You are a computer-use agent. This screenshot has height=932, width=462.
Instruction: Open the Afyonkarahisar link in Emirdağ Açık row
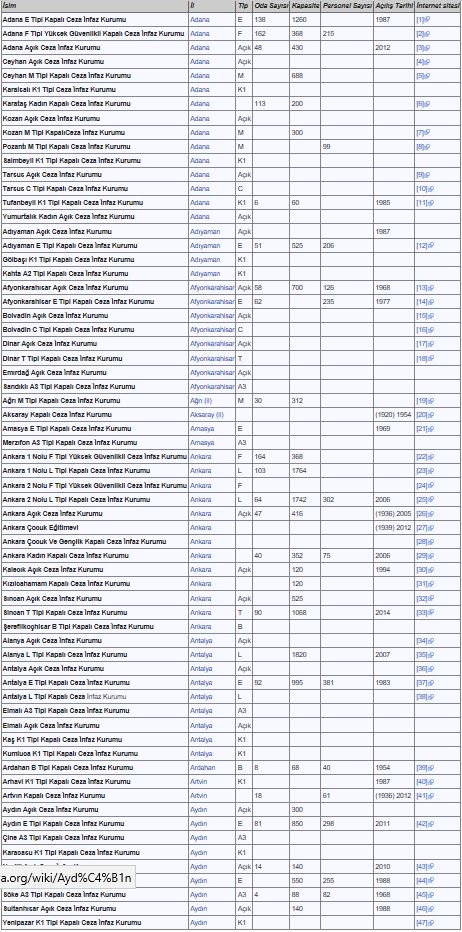(212, 373)
